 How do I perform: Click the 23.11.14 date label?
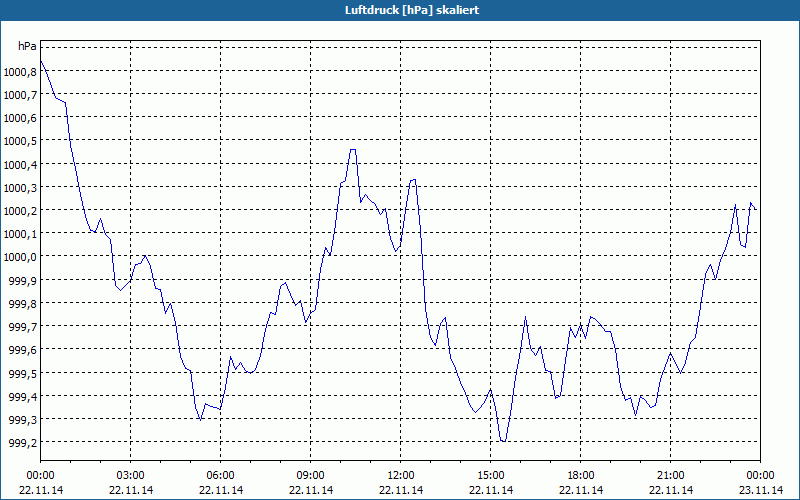click(761, 490)
